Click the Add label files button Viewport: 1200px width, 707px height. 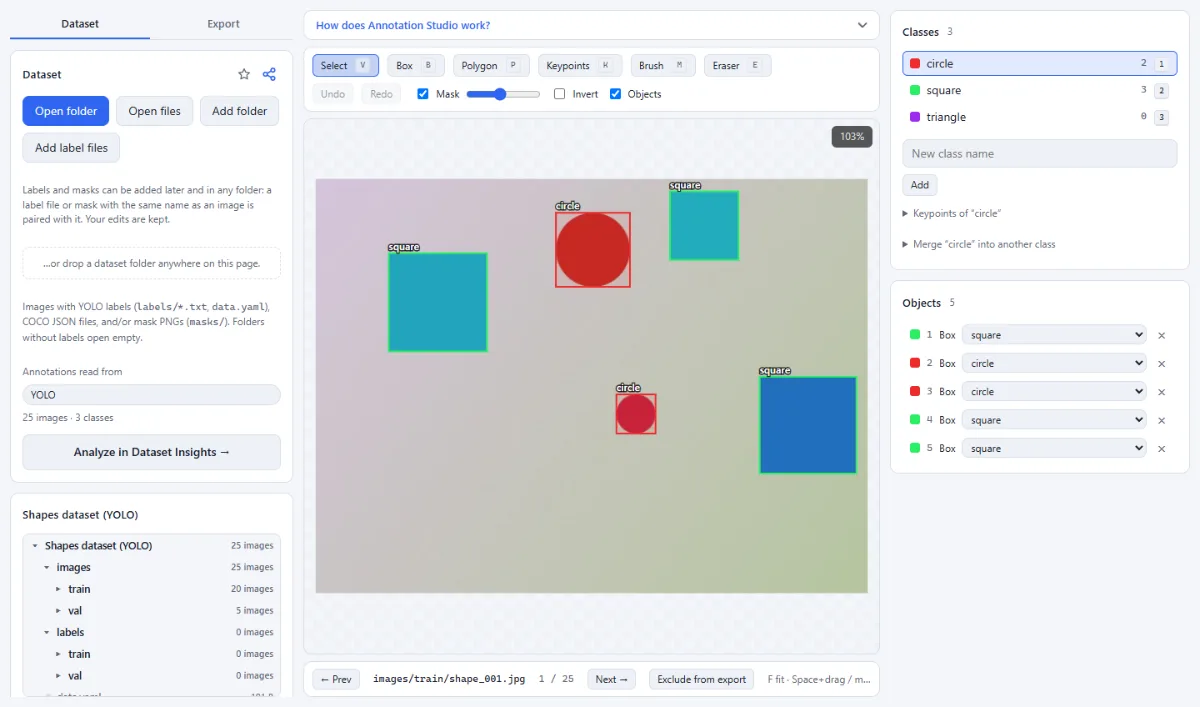(x=71, y=148)
